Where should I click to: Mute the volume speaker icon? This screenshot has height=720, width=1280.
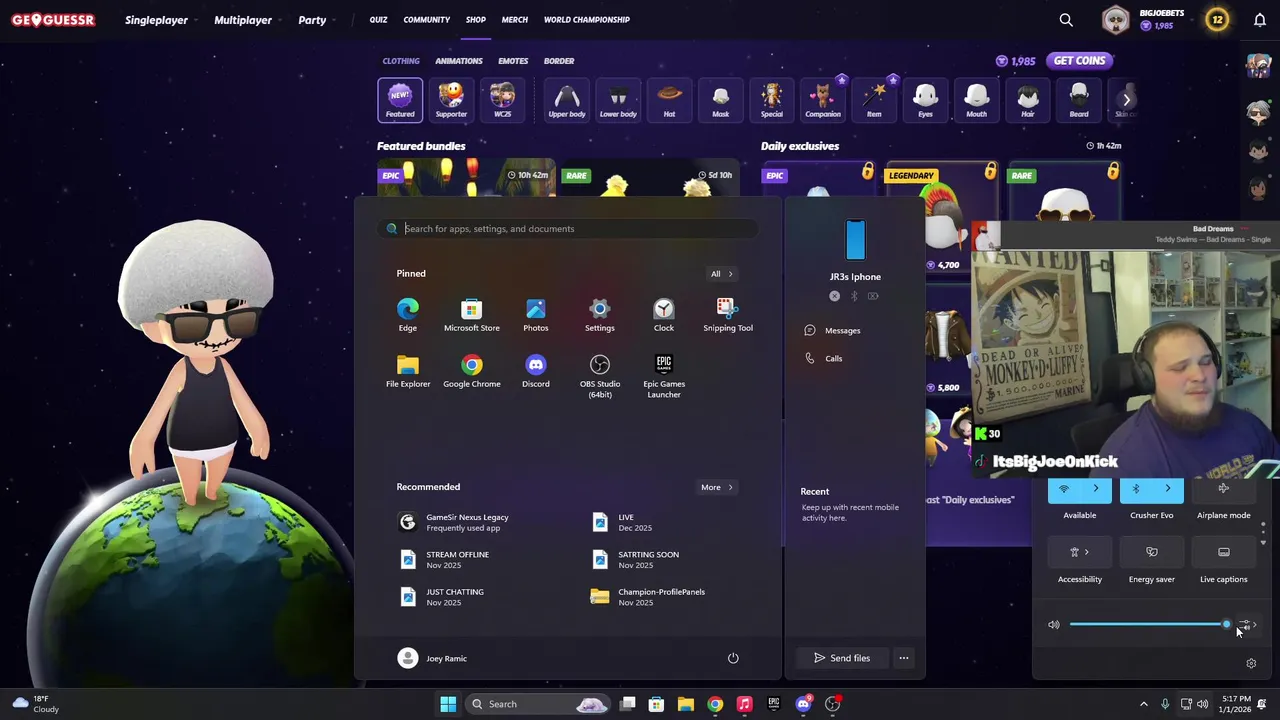point(1054,625)
